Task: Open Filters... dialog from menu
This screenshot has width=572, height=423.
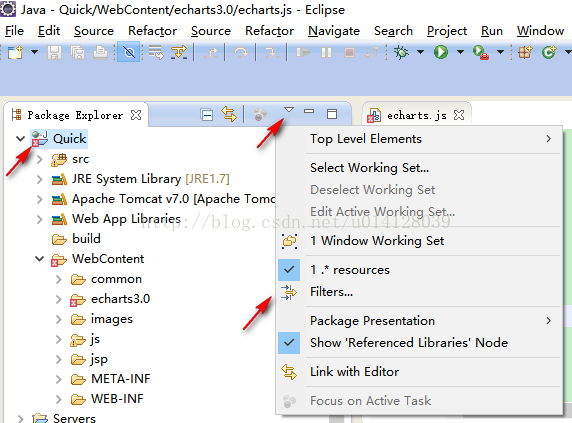Action: click(x=419, y=292)
